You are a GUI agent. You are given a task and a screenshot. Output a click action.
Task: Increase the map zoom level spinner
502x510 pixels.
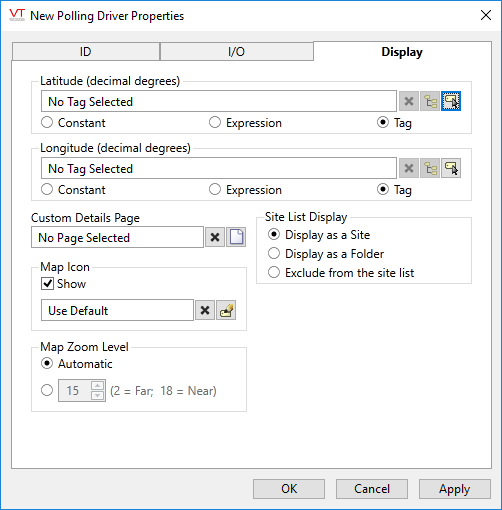(97, 386)
